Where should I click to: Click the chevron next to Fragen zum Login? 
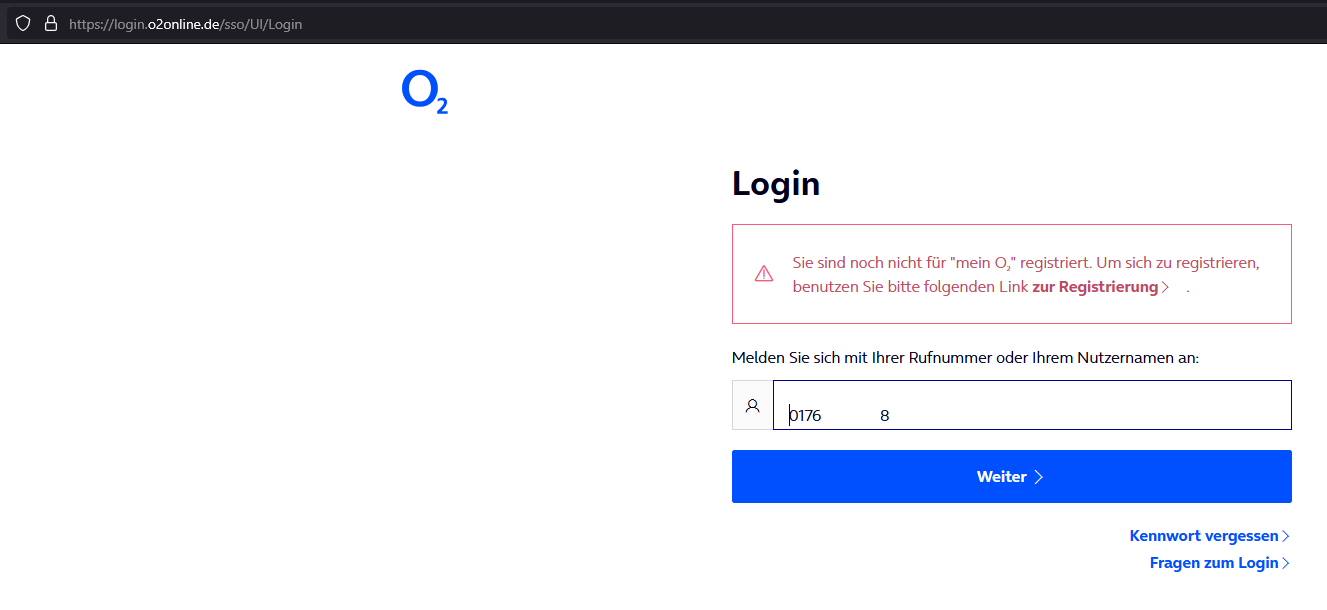(1286, 564)
